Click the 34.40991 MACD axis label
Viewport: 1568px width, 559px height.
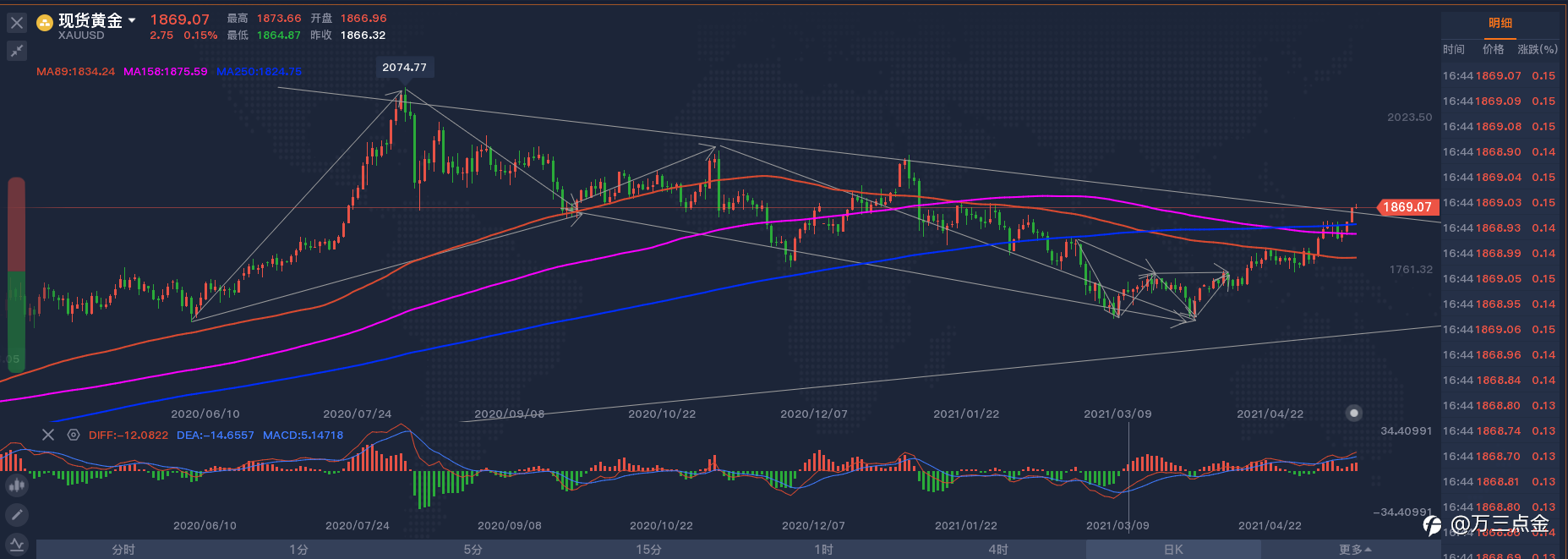coord(1407,431)
